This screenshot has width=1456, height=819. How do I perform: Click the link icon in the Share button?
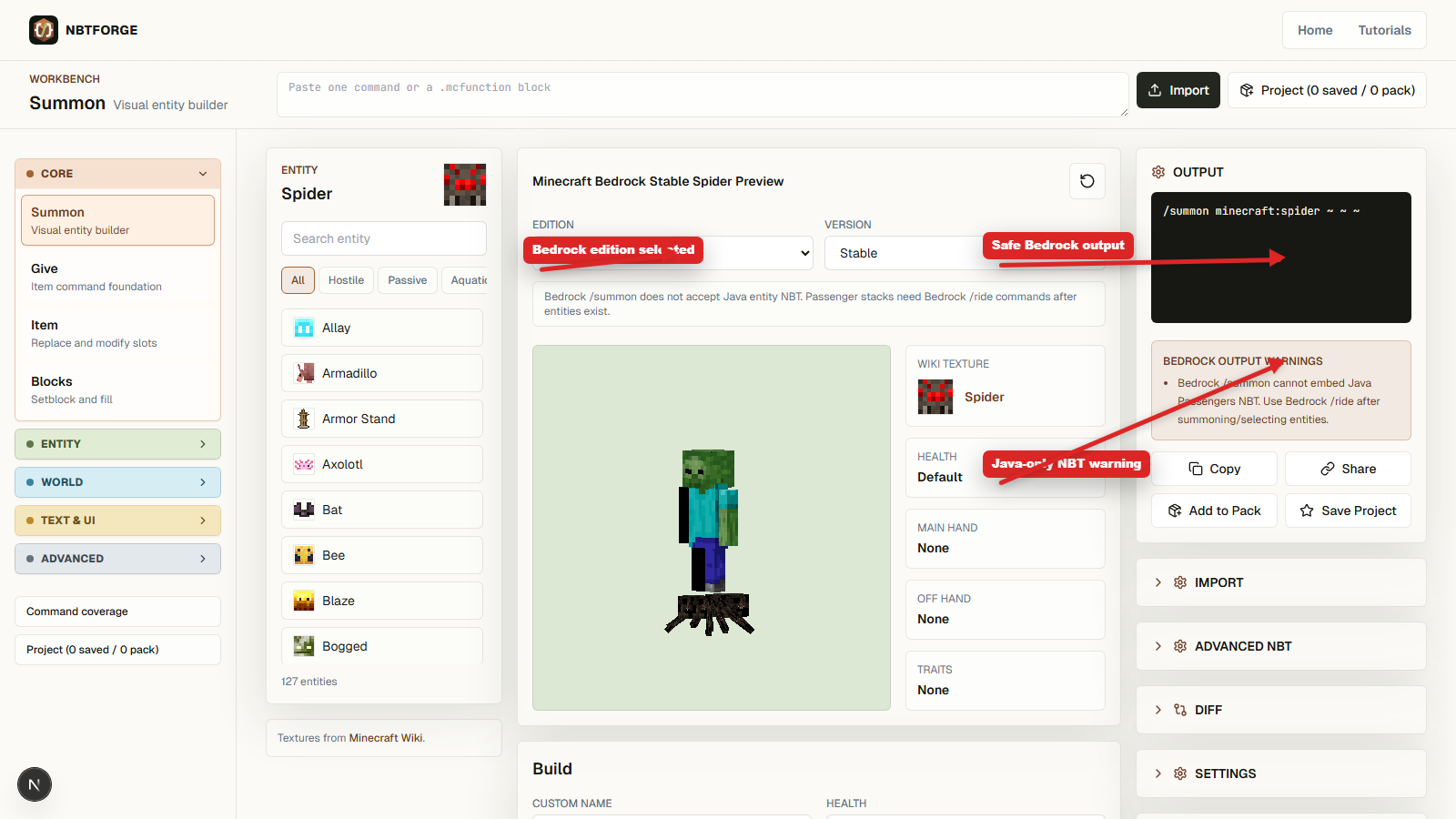[1328, 469]
